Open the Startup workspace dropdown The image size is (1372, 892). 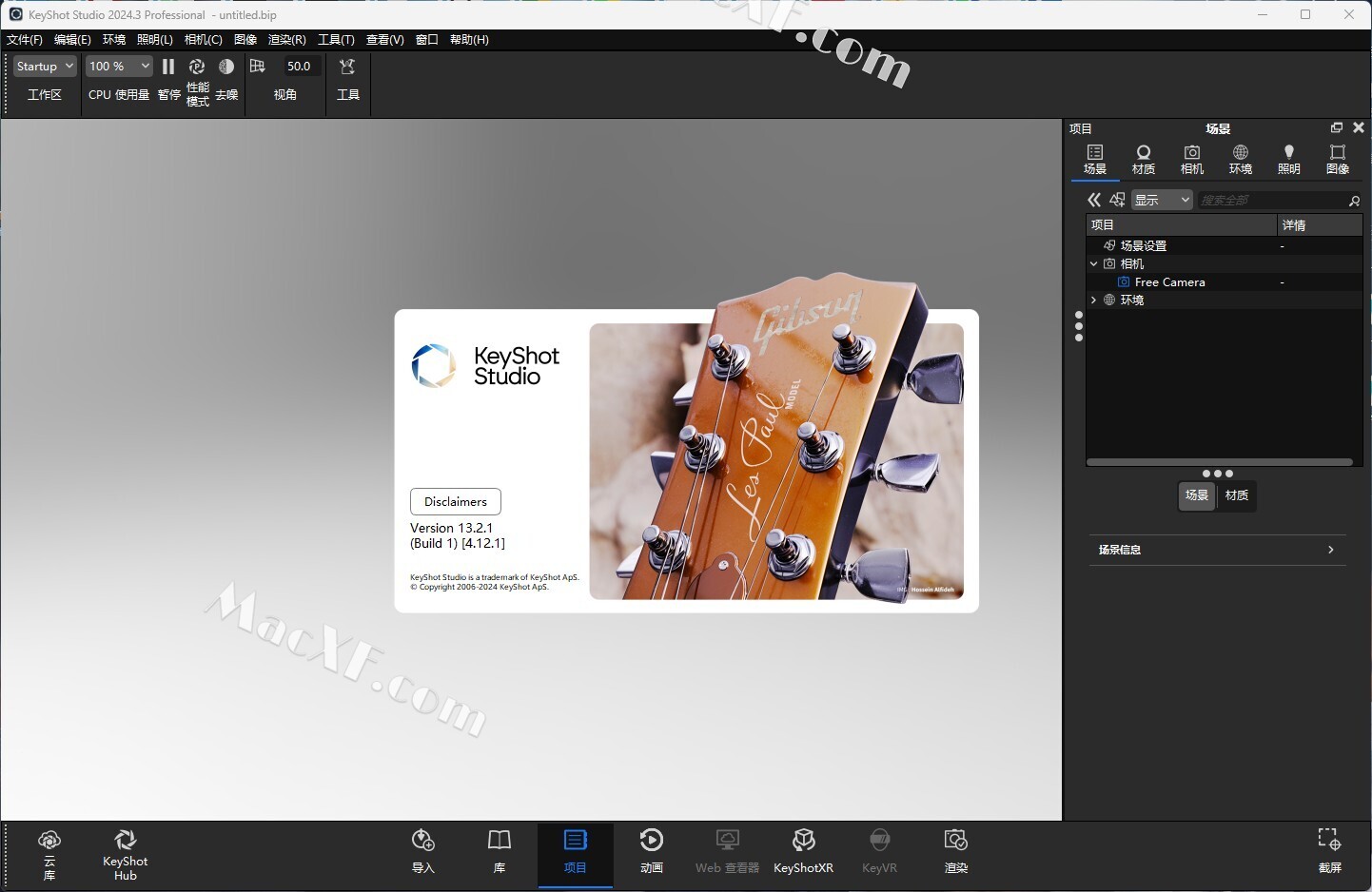[45, 67]
